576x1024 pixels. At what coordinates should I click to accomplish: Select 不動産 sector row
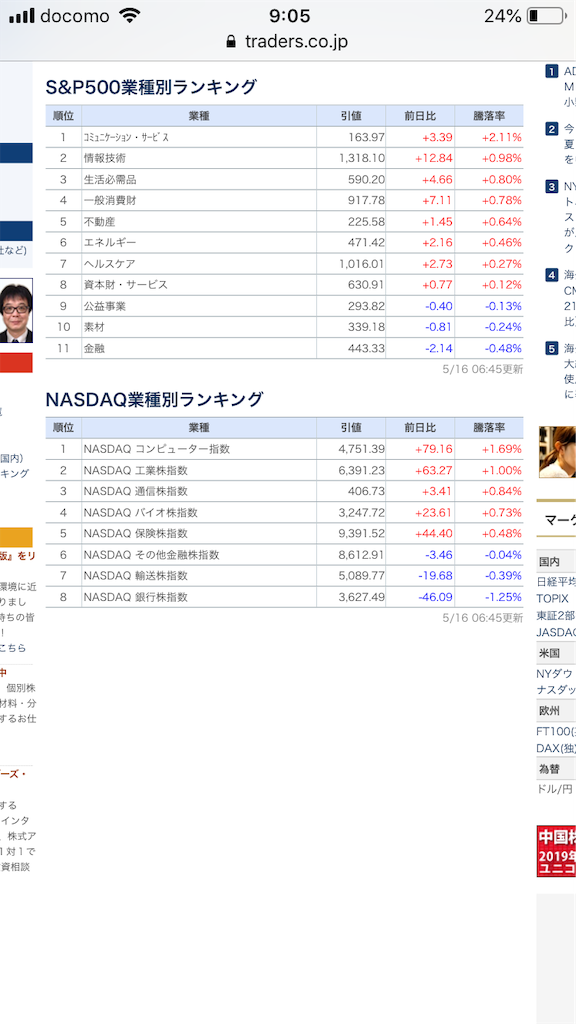coord(284,221)
